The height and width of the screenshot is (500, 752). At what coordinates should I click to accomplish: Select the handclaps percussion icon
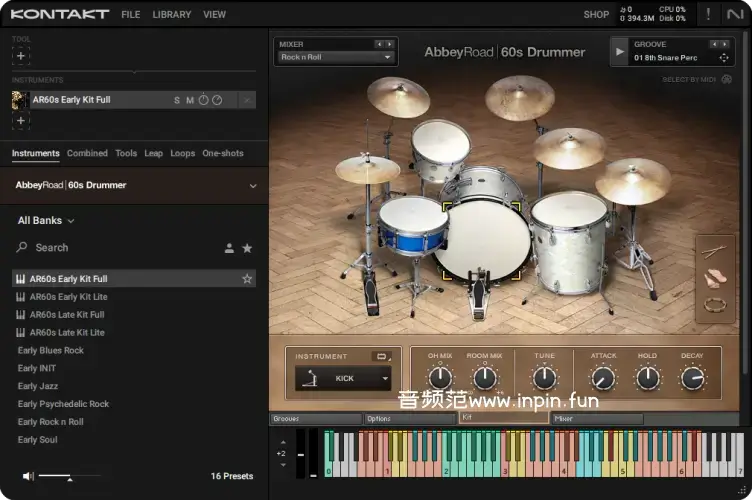click(714, 278)
